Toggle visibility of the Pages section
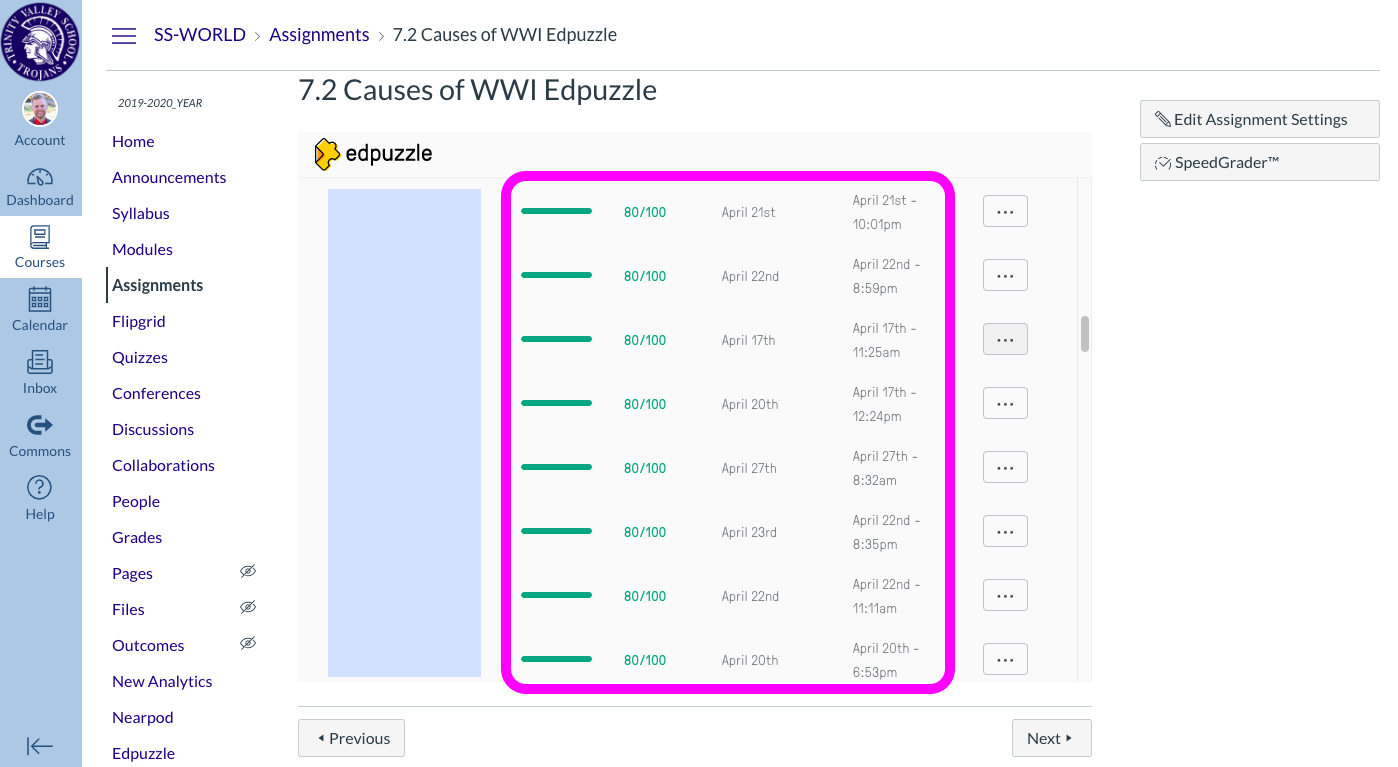The image size is (1398, 767). pos(247,571)
